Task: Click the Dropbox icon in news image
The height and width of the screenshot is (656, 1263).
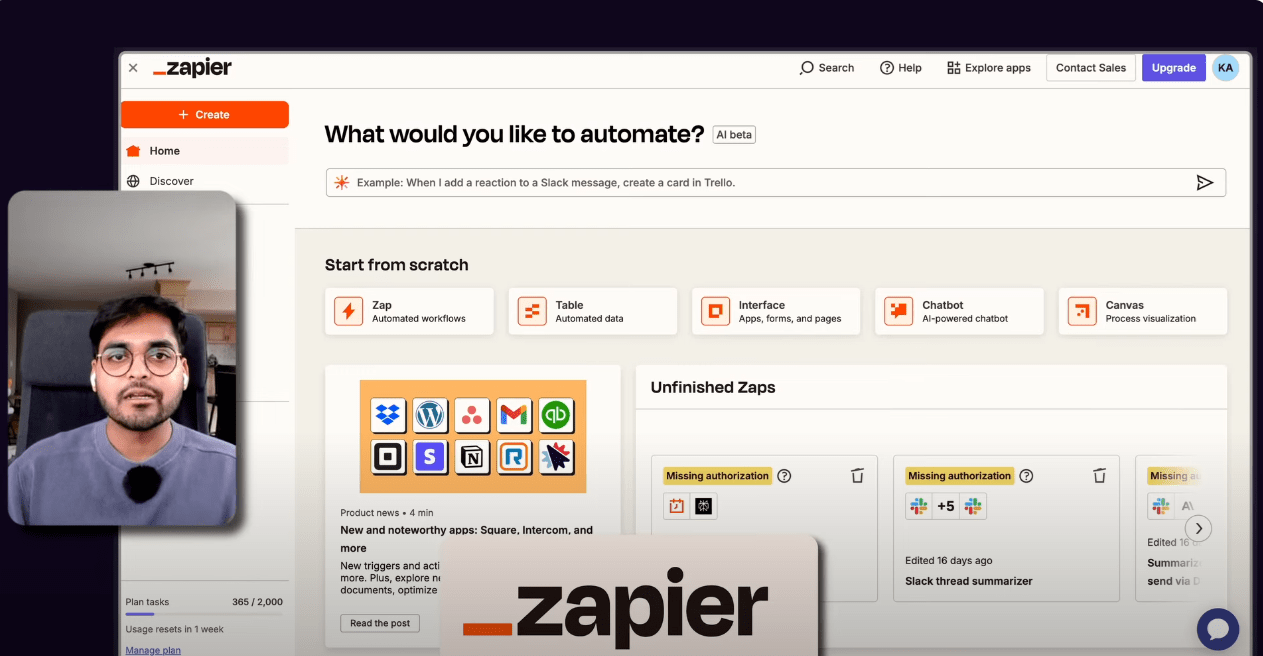Action: (387, 414)
